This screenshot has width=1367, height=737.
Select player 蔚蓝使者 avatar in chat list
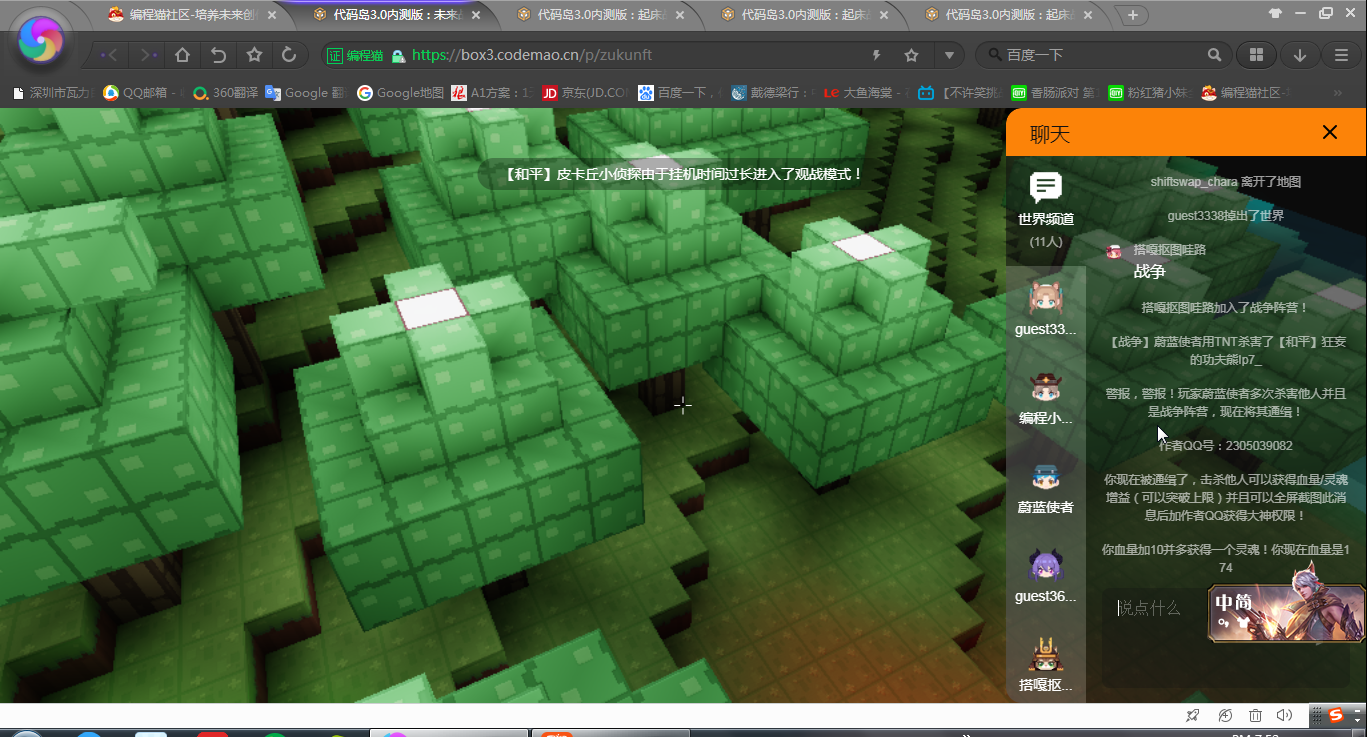coord(1046,477)
